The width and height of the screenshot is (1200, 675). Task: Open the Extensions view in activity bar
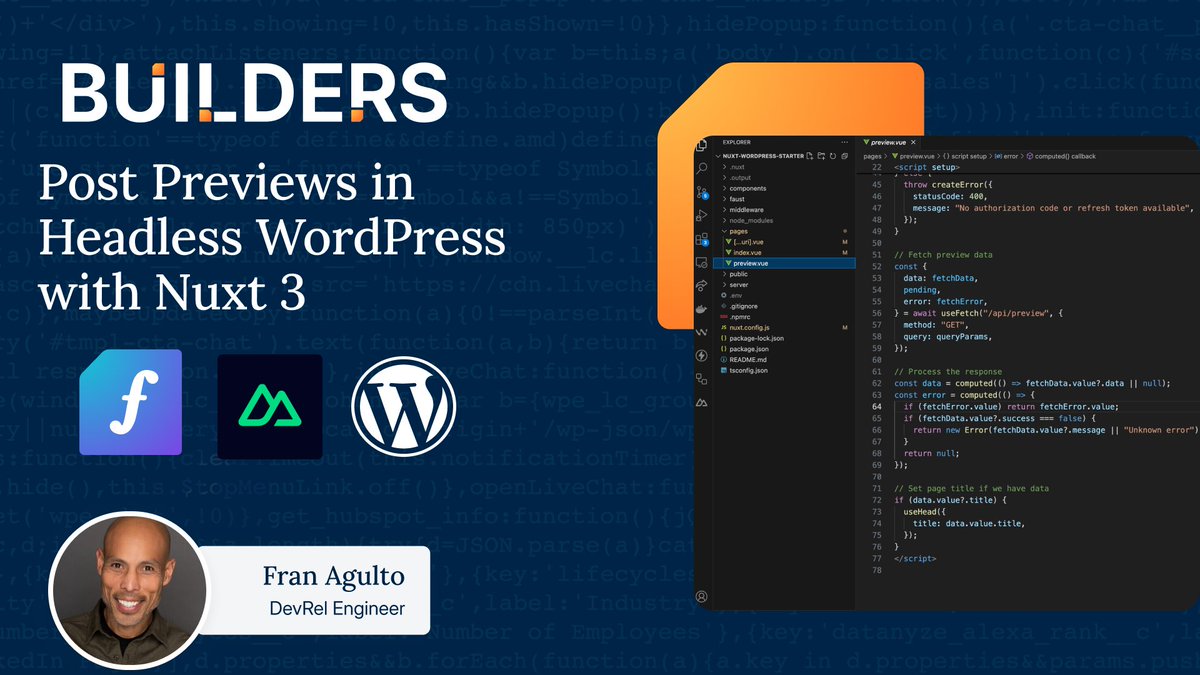pyautogui.click(x=702, y=240)
